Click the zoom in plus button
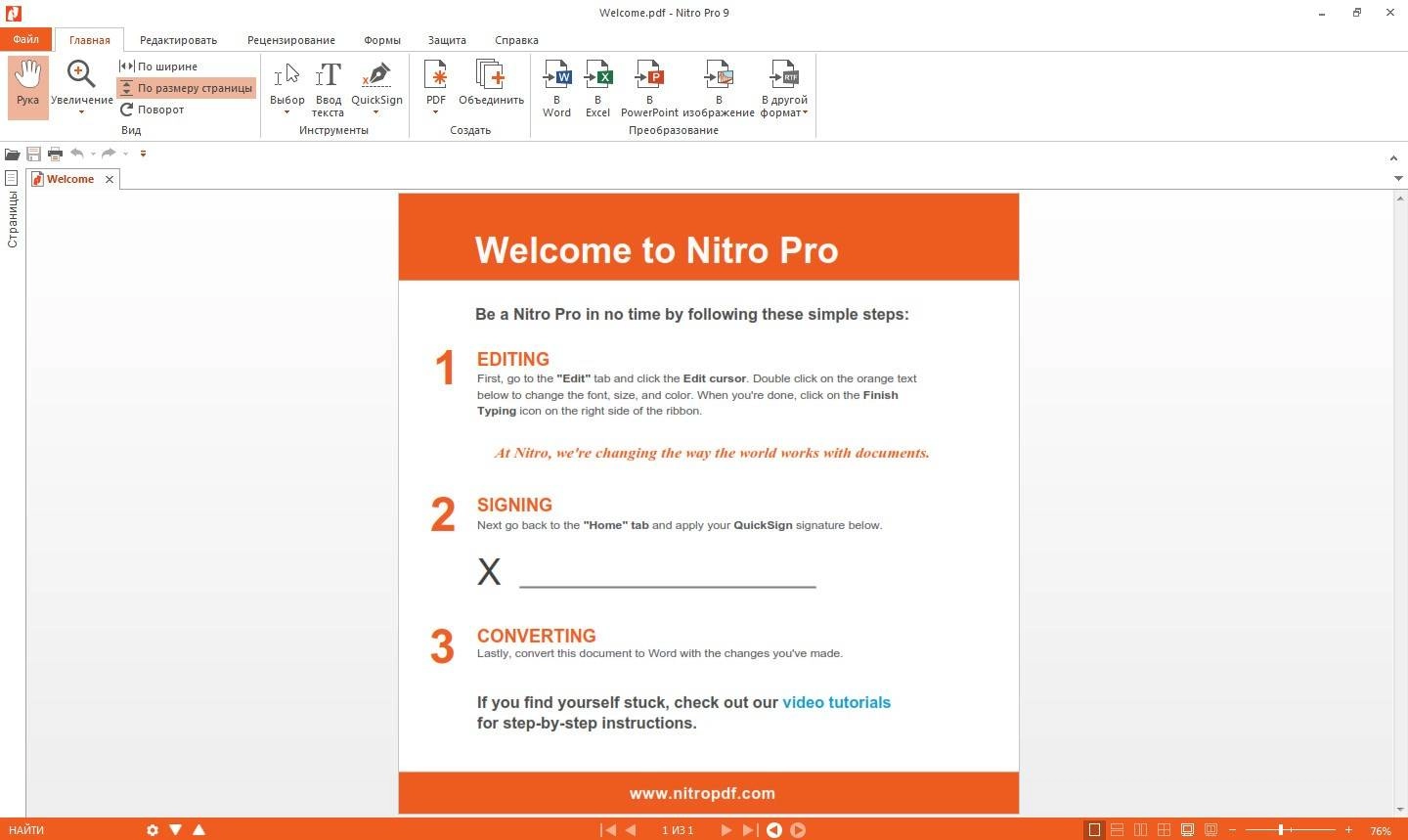This screenshot has height=840, width=1408. pyautogui.click(x=1348, y=830)
